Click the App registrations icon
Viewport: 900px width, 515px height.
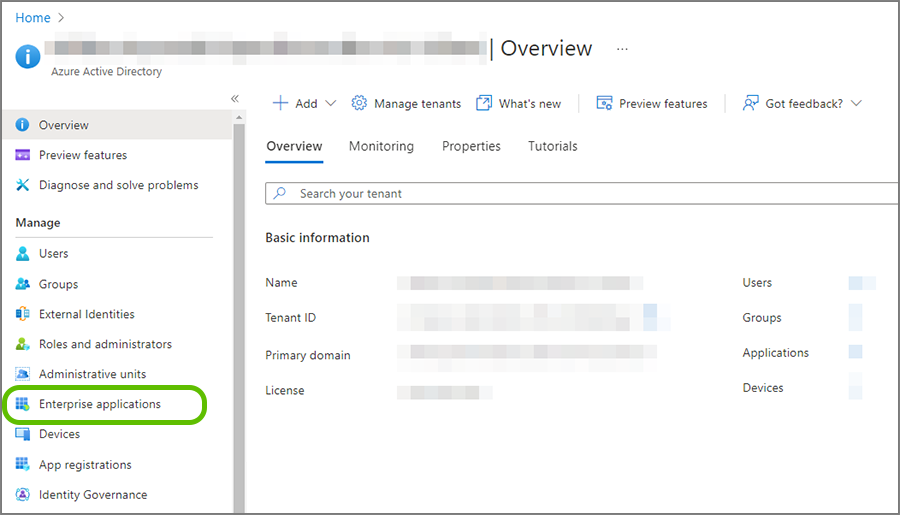(23, 465)
